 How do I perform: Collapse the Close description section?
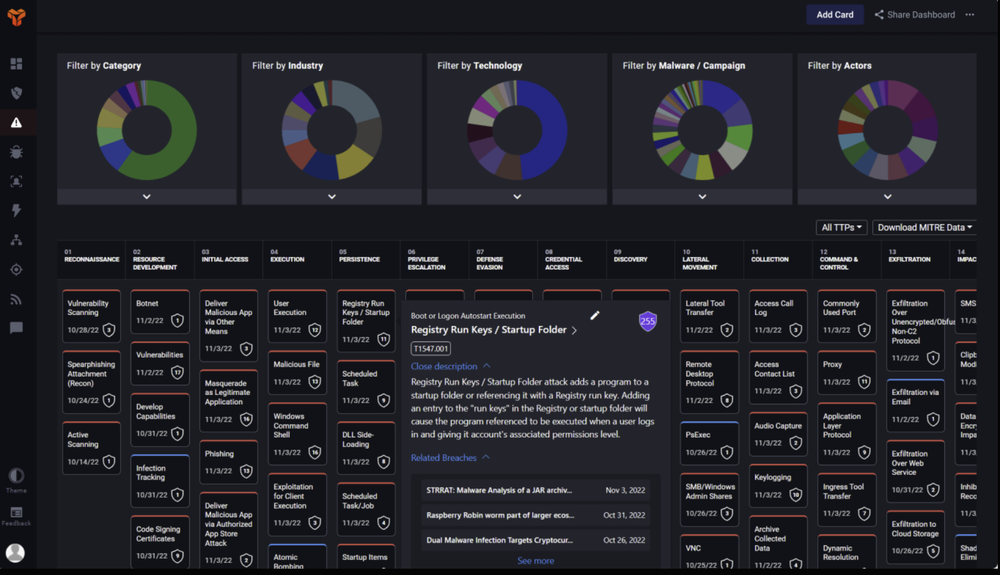pos(450,367)
